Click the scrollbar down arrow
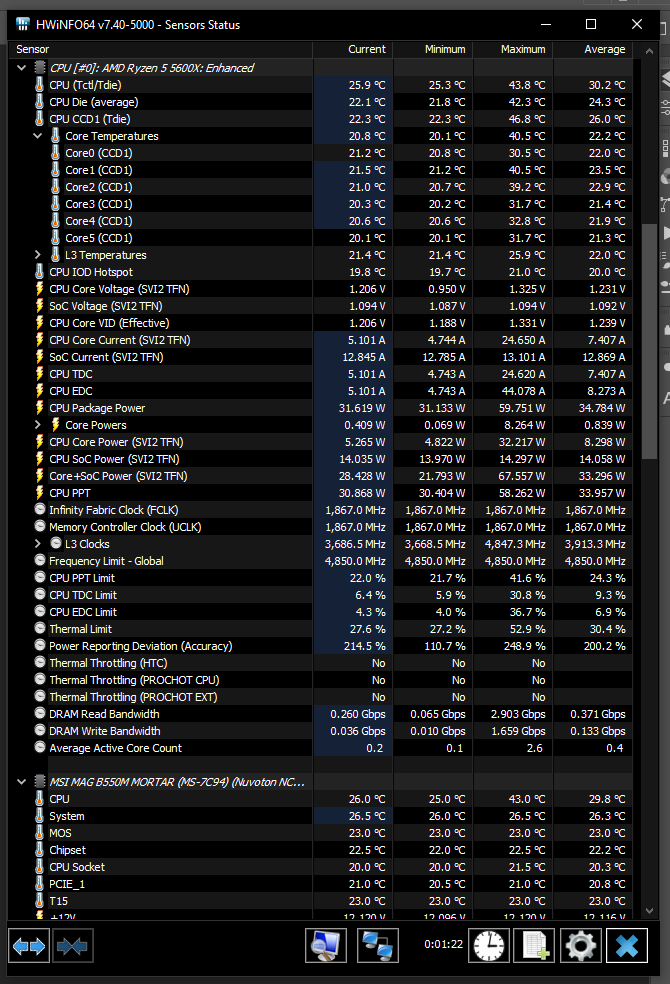 tap(649, 911)
